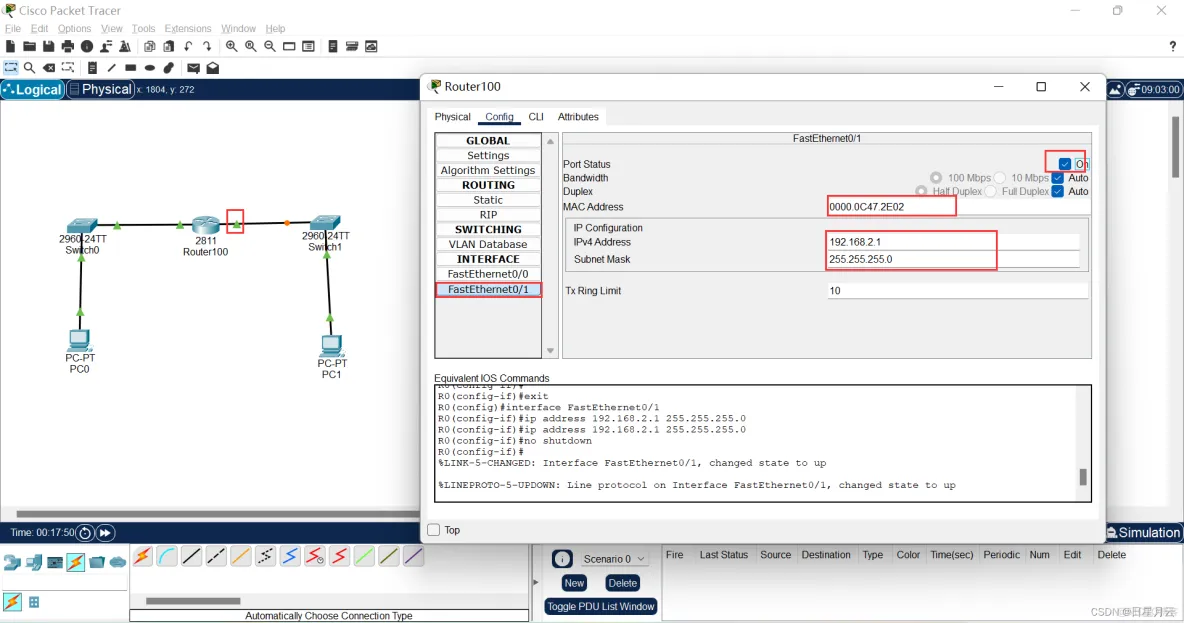The width and height of the screenshot is (1184, 623).
Task: Select Copper Cross-Over dashed cable icon
Action: (x=216, y=557)
